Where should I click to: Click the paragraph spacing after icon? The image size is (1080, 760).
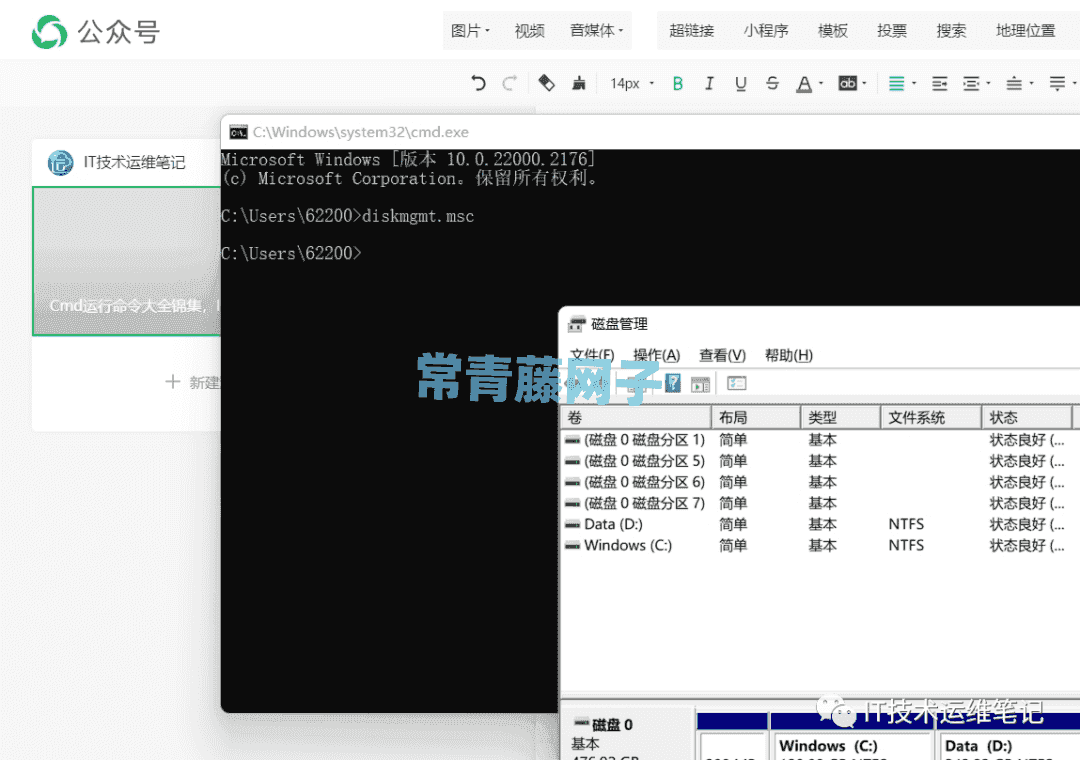coord(1057,83)
